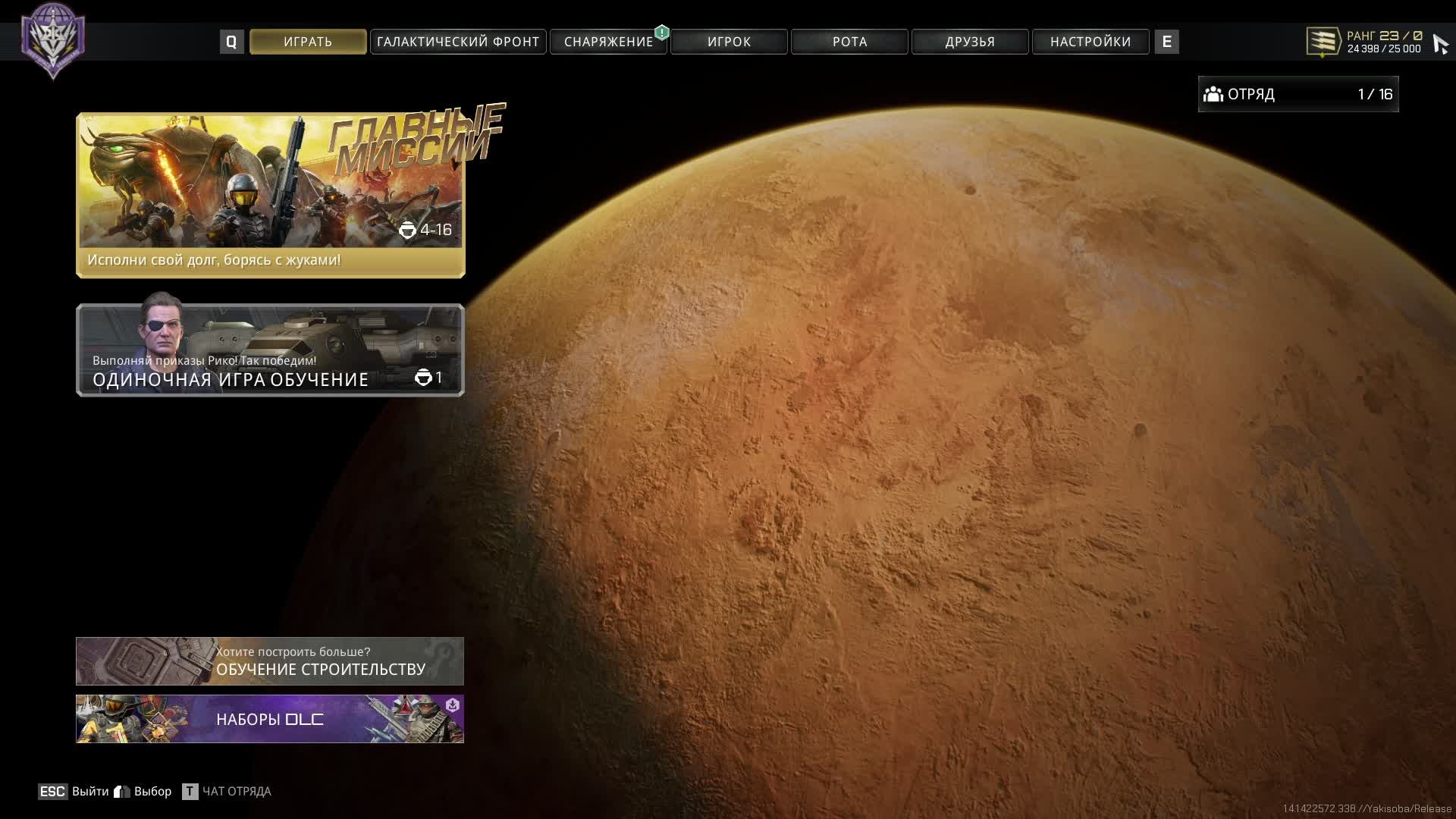The image size is (1456, 819).
Task: Click text 'Исполни свой долг, борясь с жуками!'
Action: tap(214, 260)
